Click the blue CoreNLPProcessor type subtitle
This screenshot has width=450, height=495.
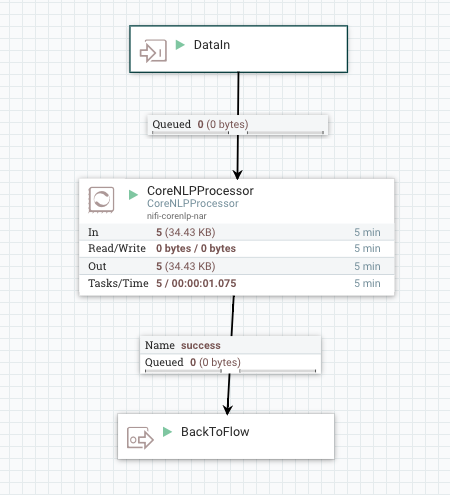coord(193,204)
